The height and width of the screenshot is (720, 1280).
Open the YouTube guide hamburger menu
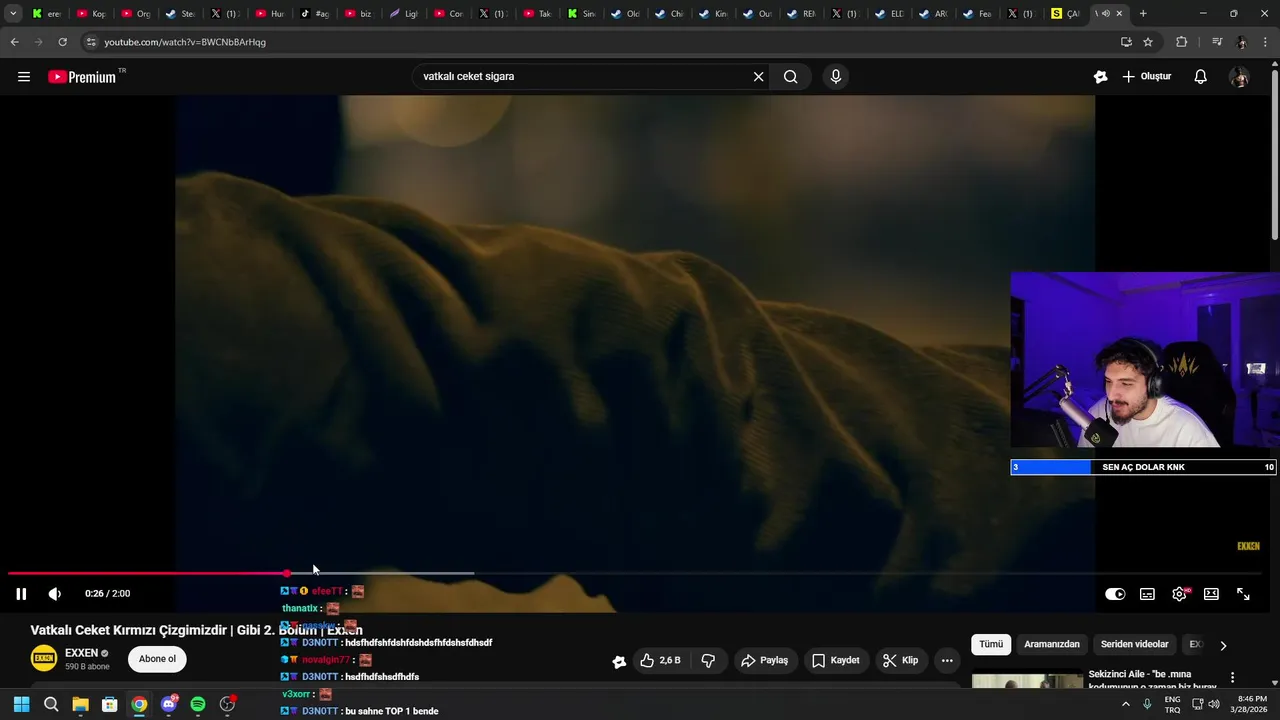(x=24, y=77)
